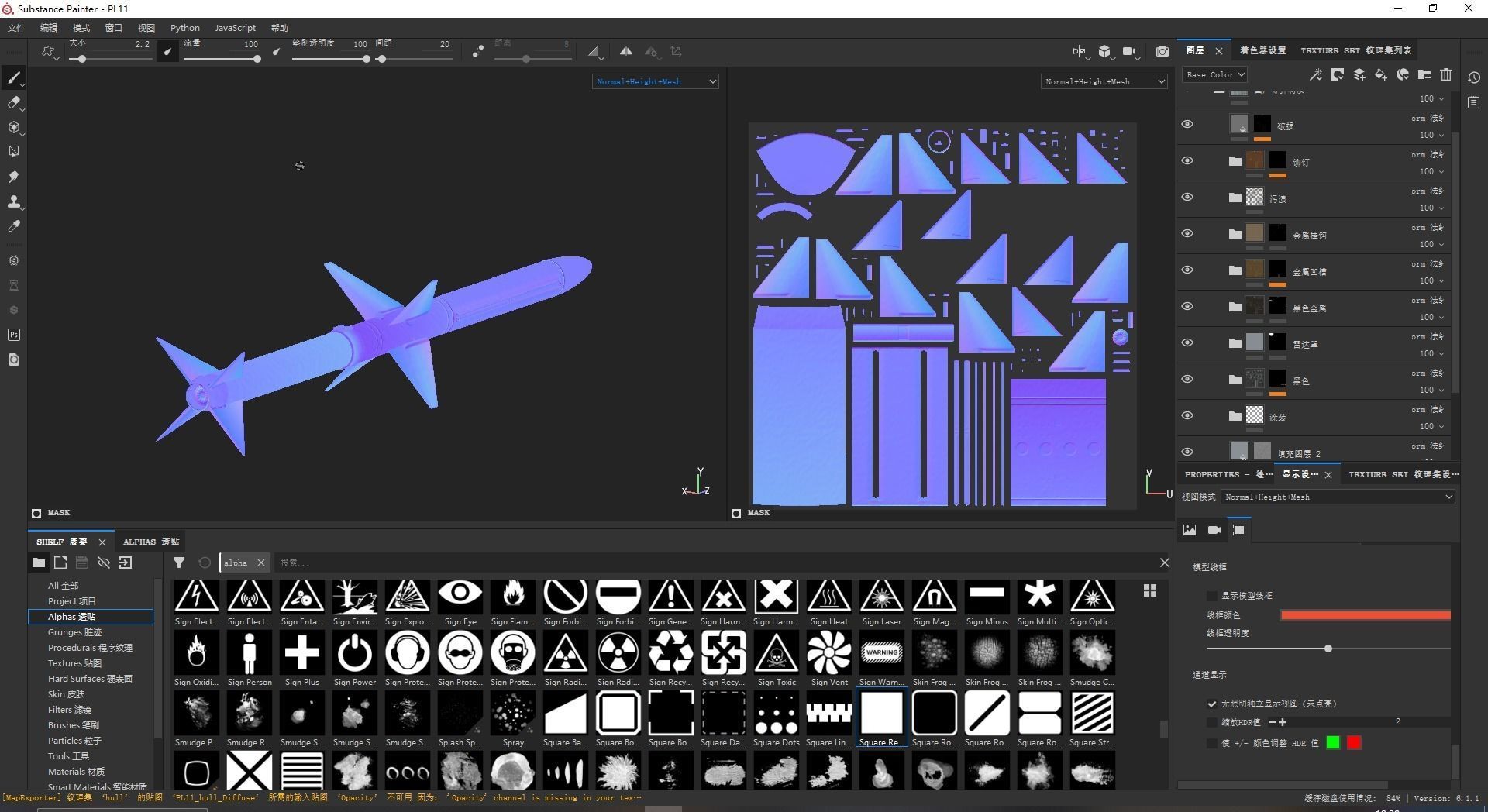Hide the 金属挂钩 layer

1187,234
